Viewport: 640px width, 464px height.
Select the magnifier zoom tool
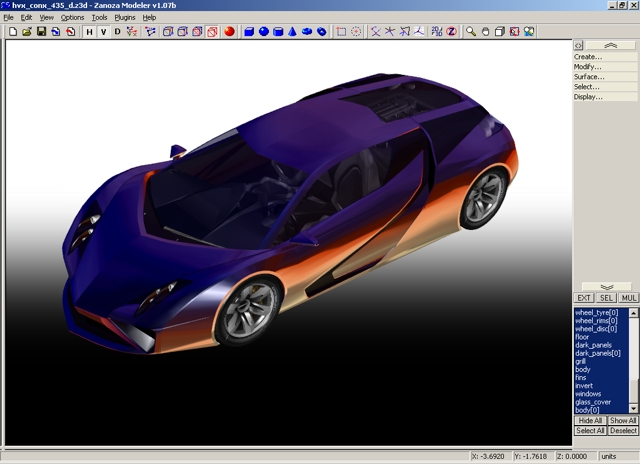click(472, 32)
